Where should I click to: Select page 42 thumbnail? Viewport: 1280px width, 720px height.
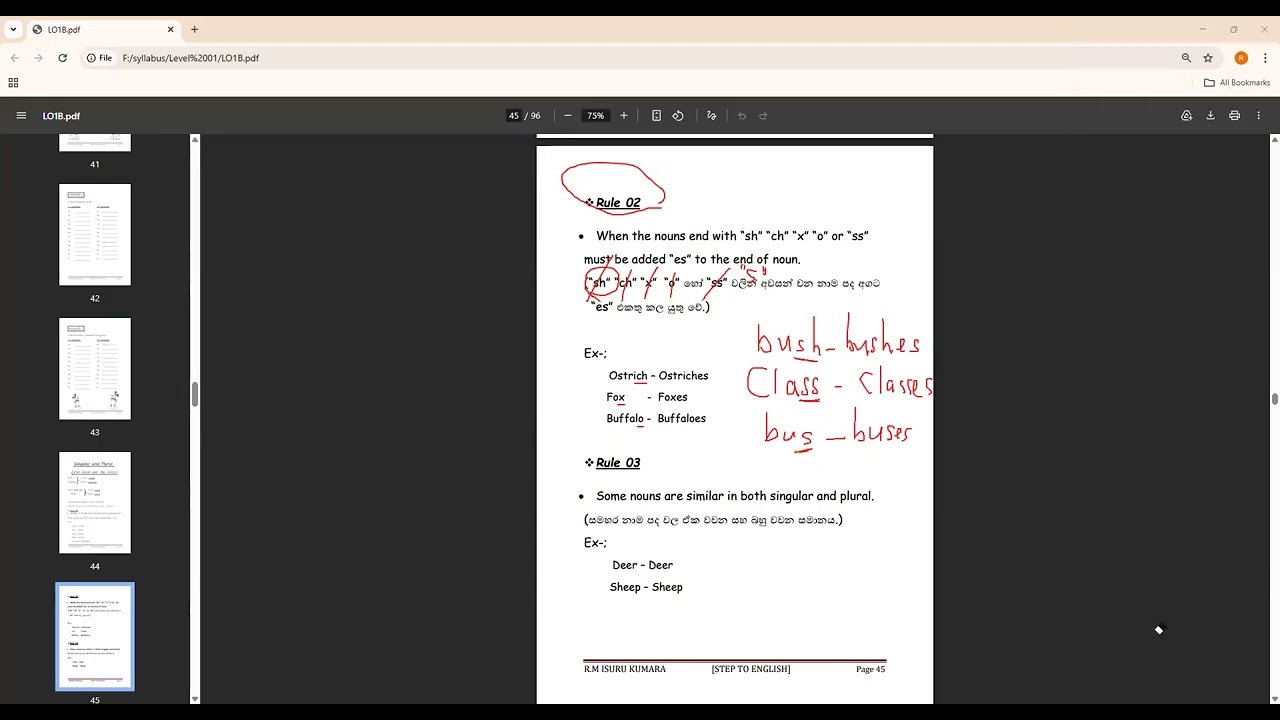(95, 235)
